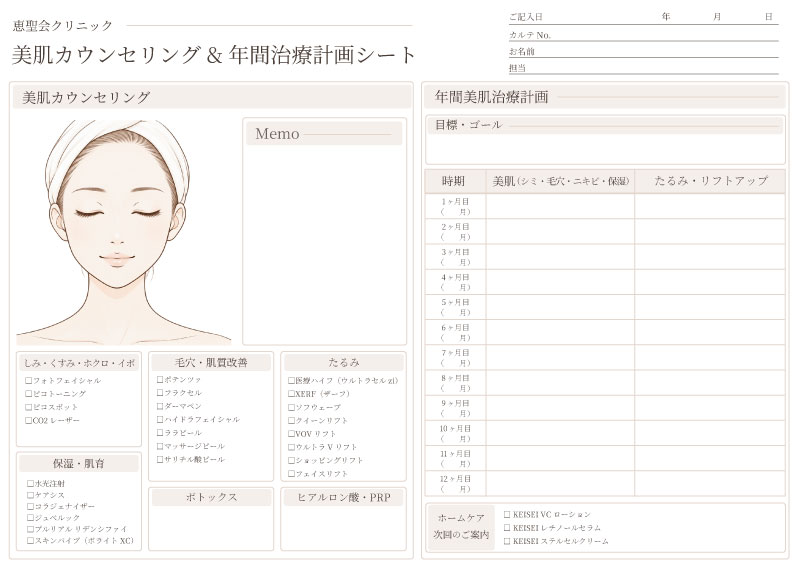800x565 pixels.
Task: Check the フォトフェイシャル checkbox
Action: click(x=29, y=381)
